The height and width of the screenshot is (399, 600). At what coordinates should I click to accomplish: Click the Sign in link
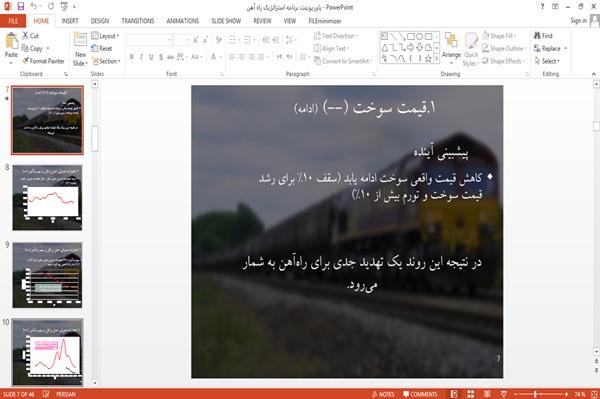click(x=578, y=21)
